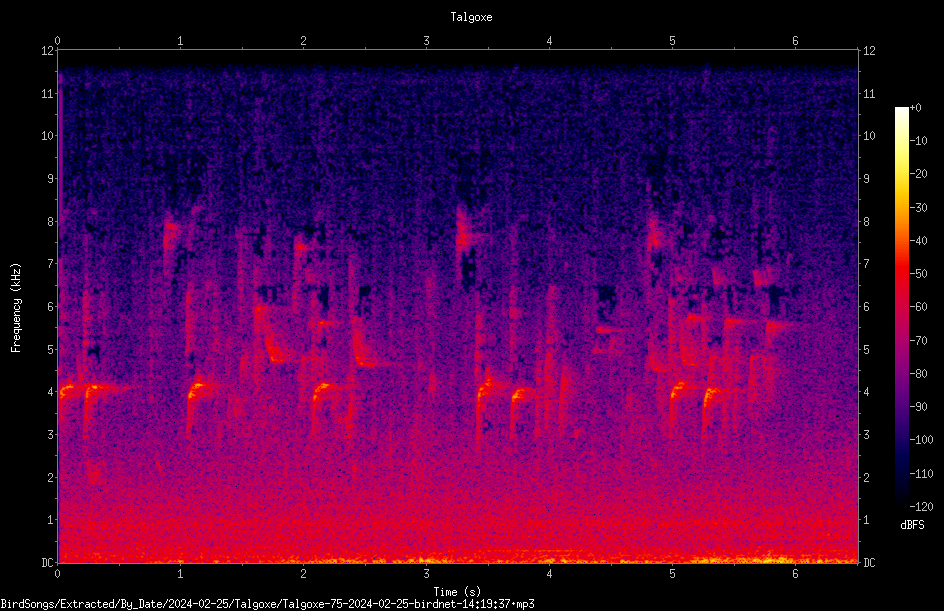Select the -120 level on color scale
The width and height of the screenshot is (944, 611).
921,507
